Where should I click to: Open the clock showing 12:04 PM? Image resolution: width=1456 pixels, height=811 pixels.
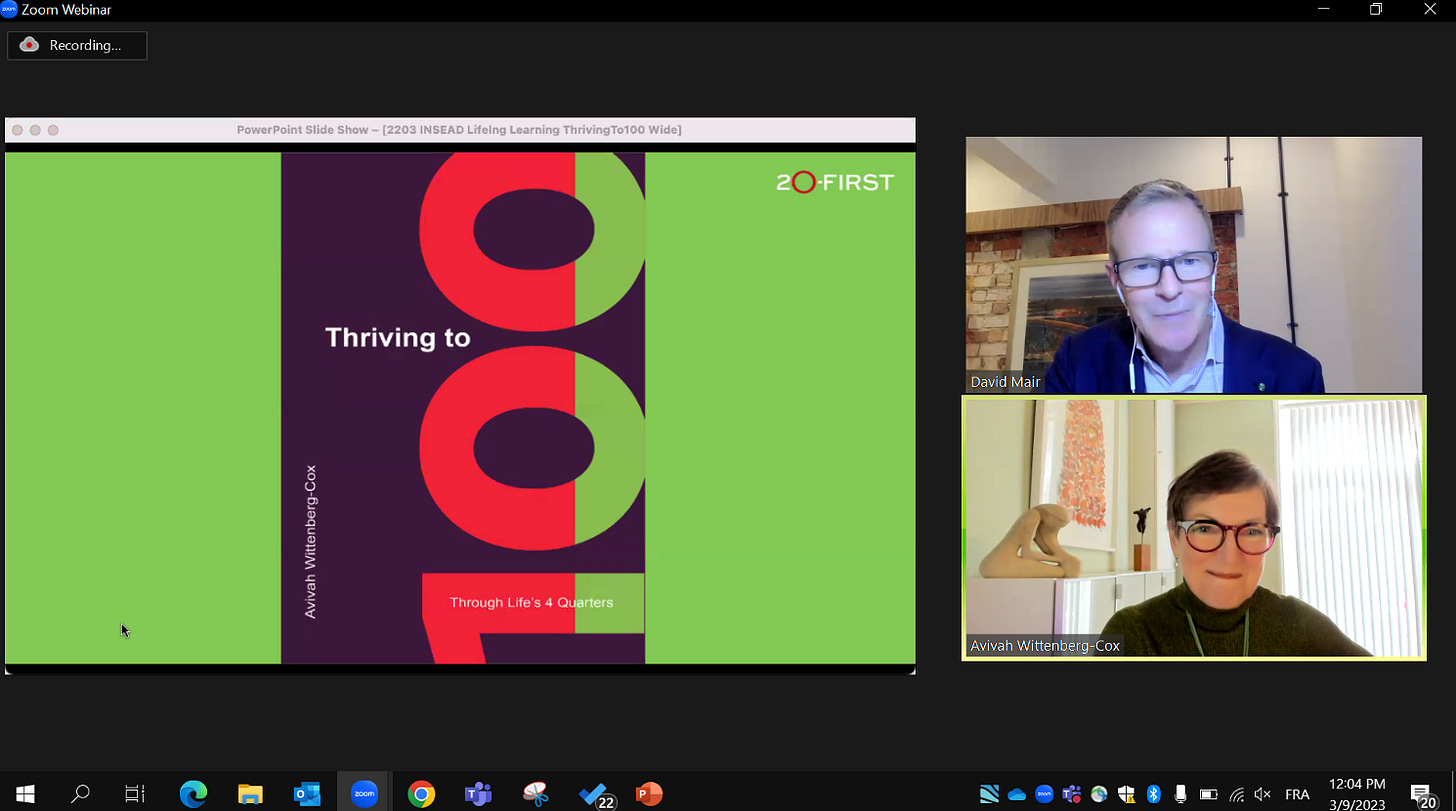coord(1357,794)
